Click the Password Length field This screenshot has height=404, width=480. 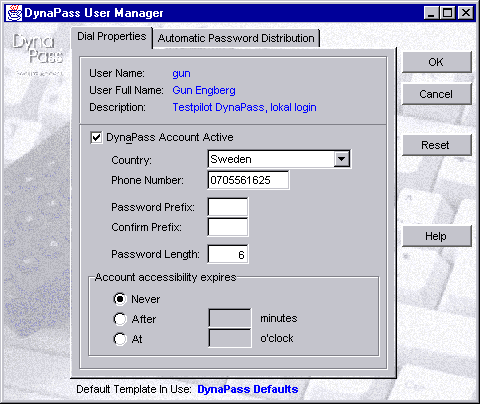(x=228, y=254)
